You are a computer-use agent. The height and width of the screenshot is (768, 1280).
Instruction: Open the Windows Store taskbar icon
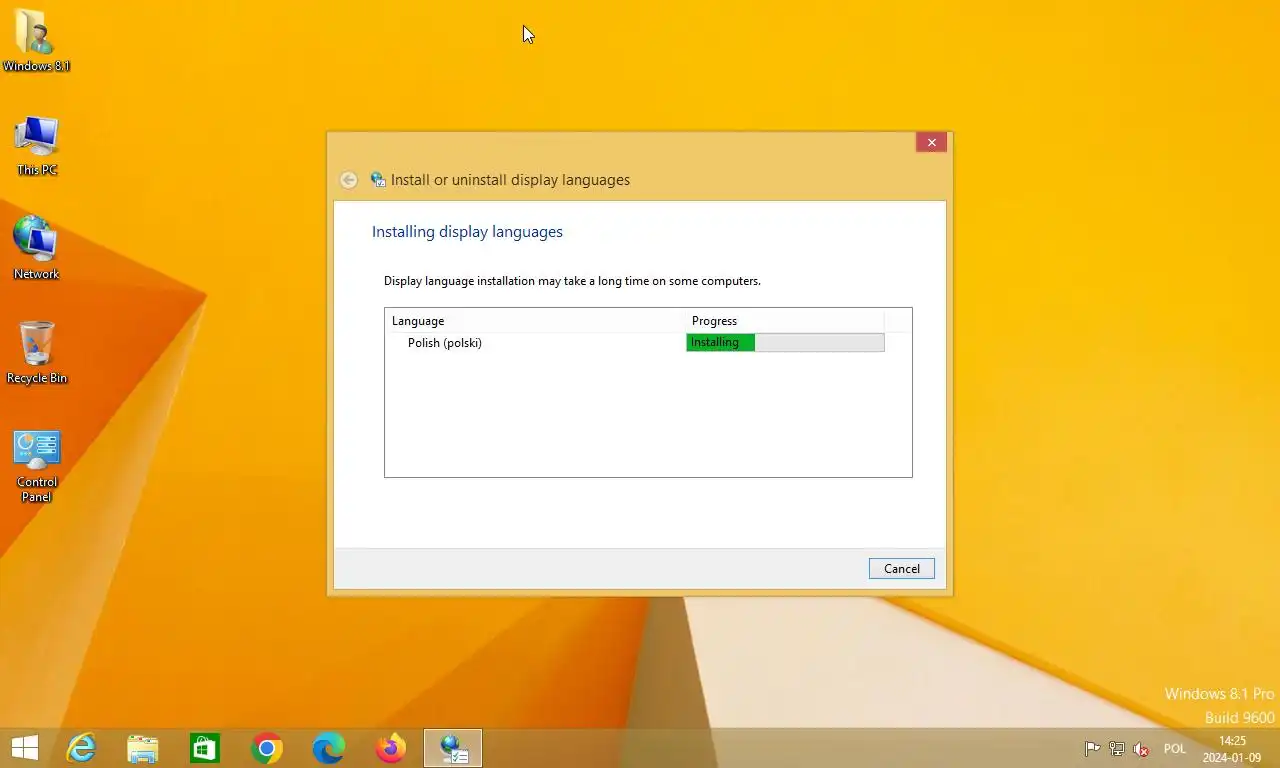point(205,748)
